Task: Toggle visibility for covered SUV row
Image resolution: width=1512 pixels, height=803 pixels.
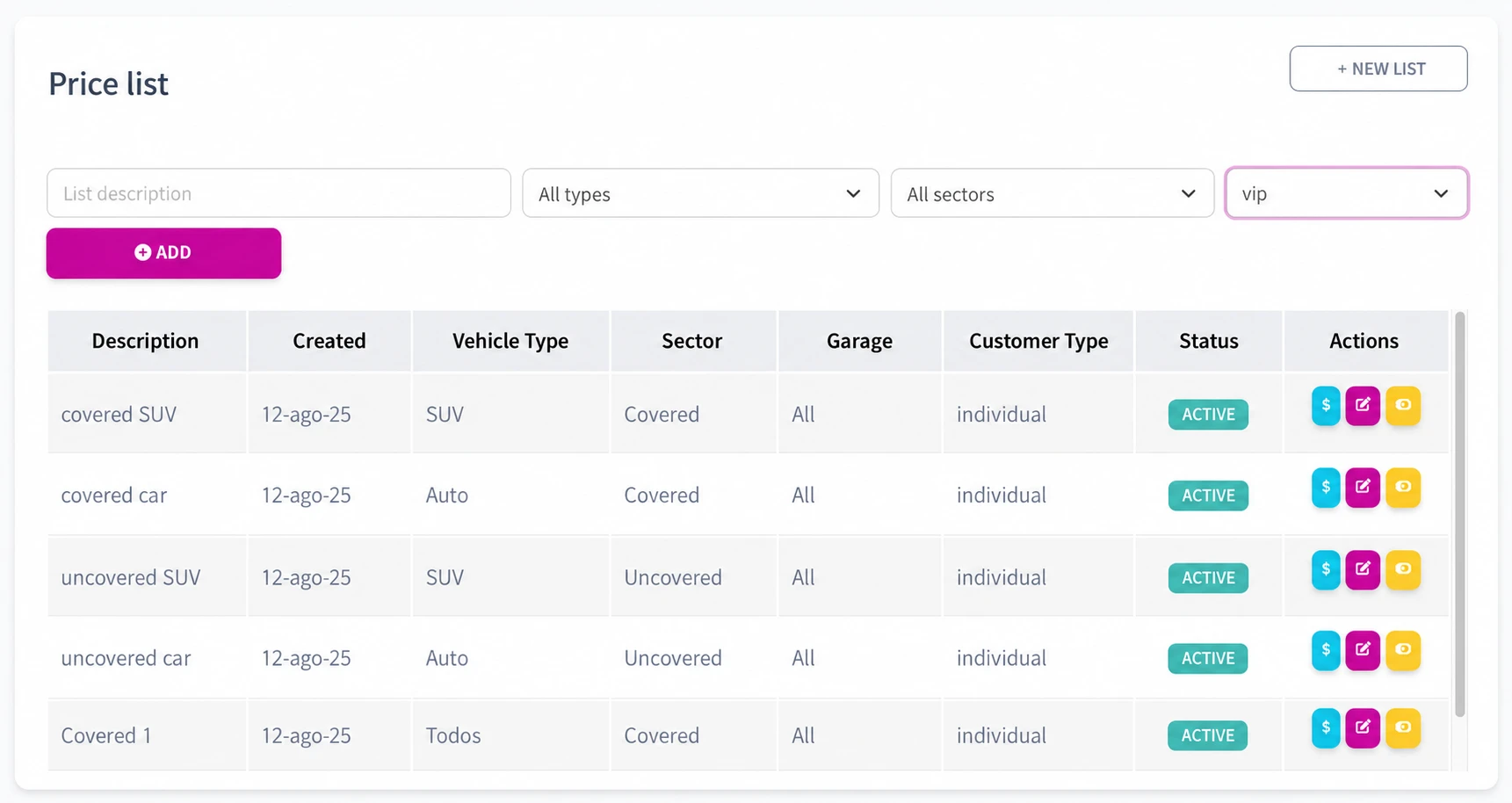Action: 1403,406
